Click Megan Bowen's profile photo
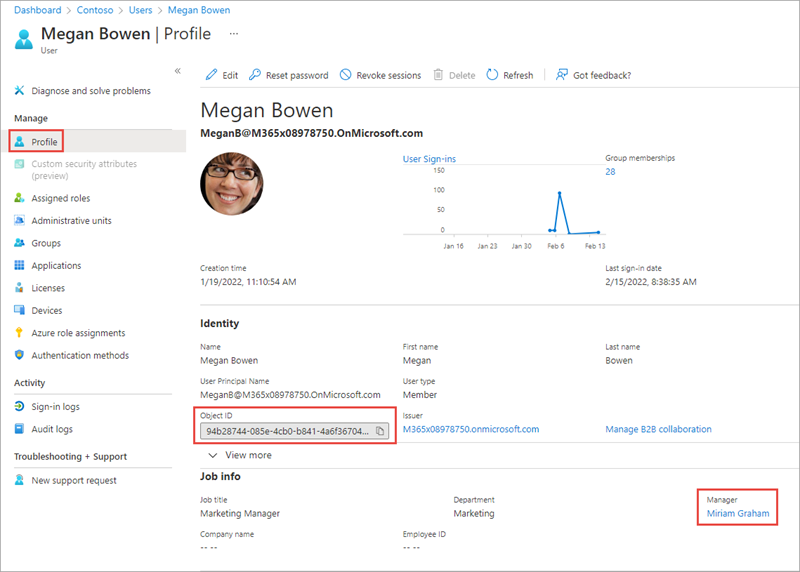 click(x=232, y=183)
